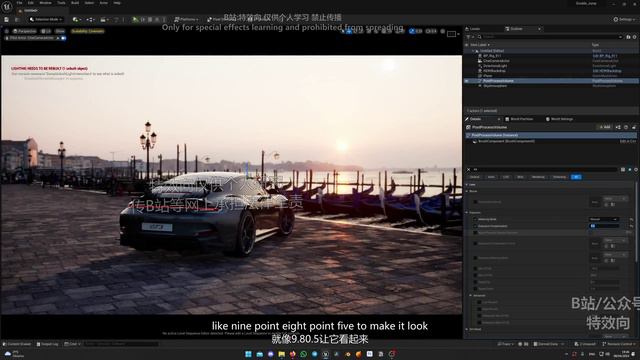Image resolution: width=640 pixels, height=360 pixels.
Task: Click the Details property matrix grid icon
Action: (x=623, y=169)
